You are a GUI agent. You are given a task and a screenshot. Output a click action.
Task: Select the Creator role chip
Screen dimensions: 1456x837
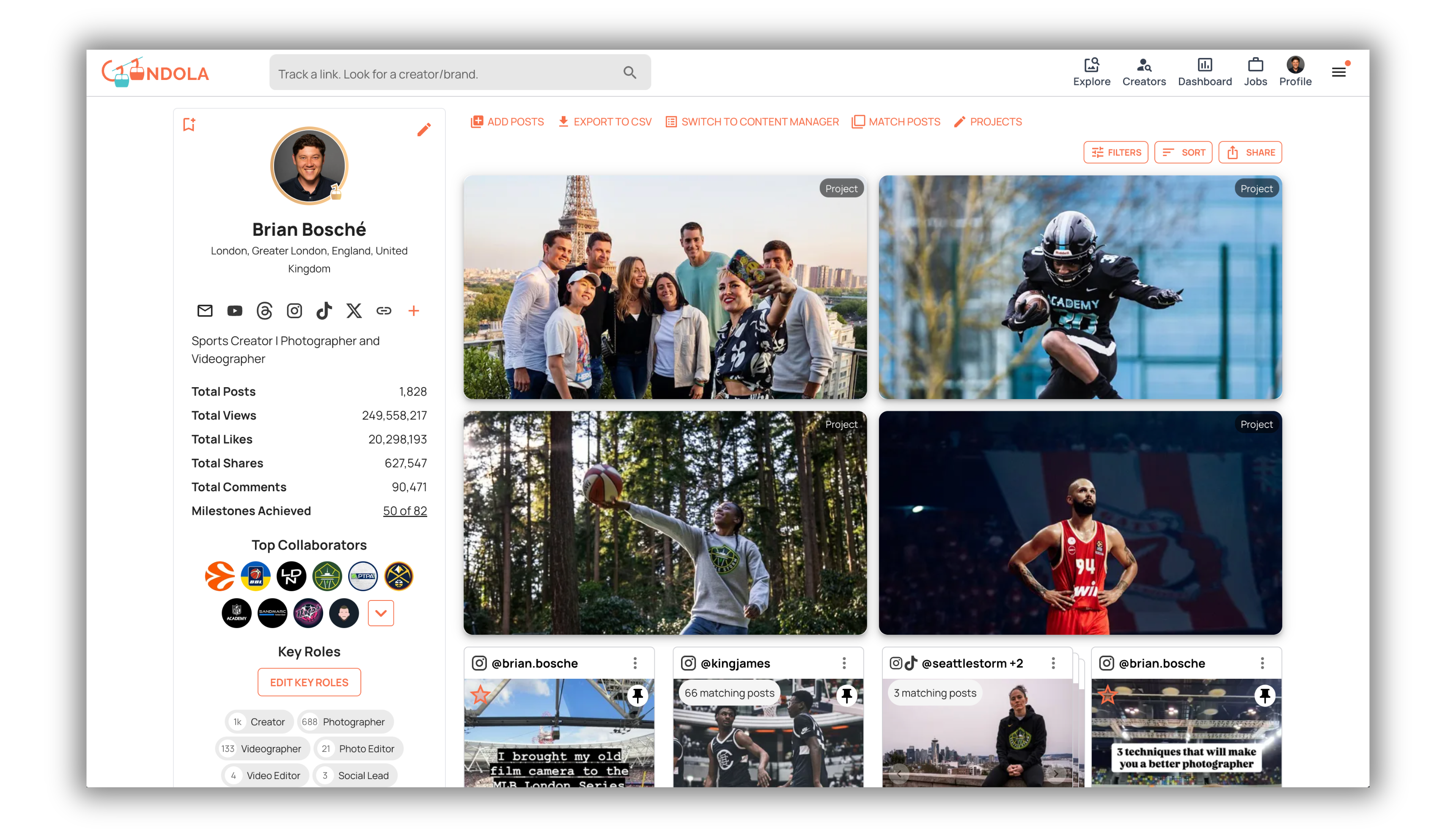click(x=259, y=722)
